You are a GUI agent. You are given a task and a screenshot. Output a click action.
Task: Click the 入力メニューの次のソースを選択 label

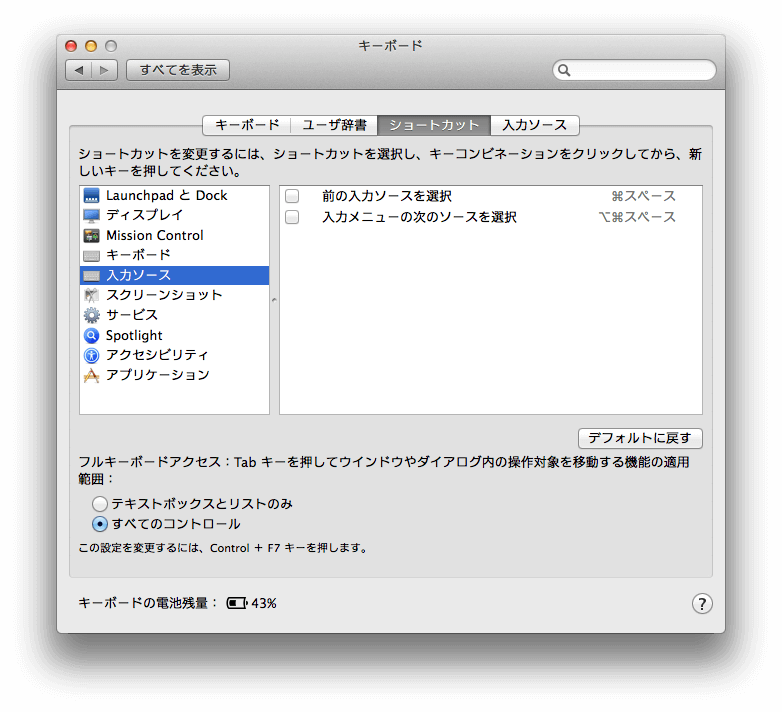point(419,217)
